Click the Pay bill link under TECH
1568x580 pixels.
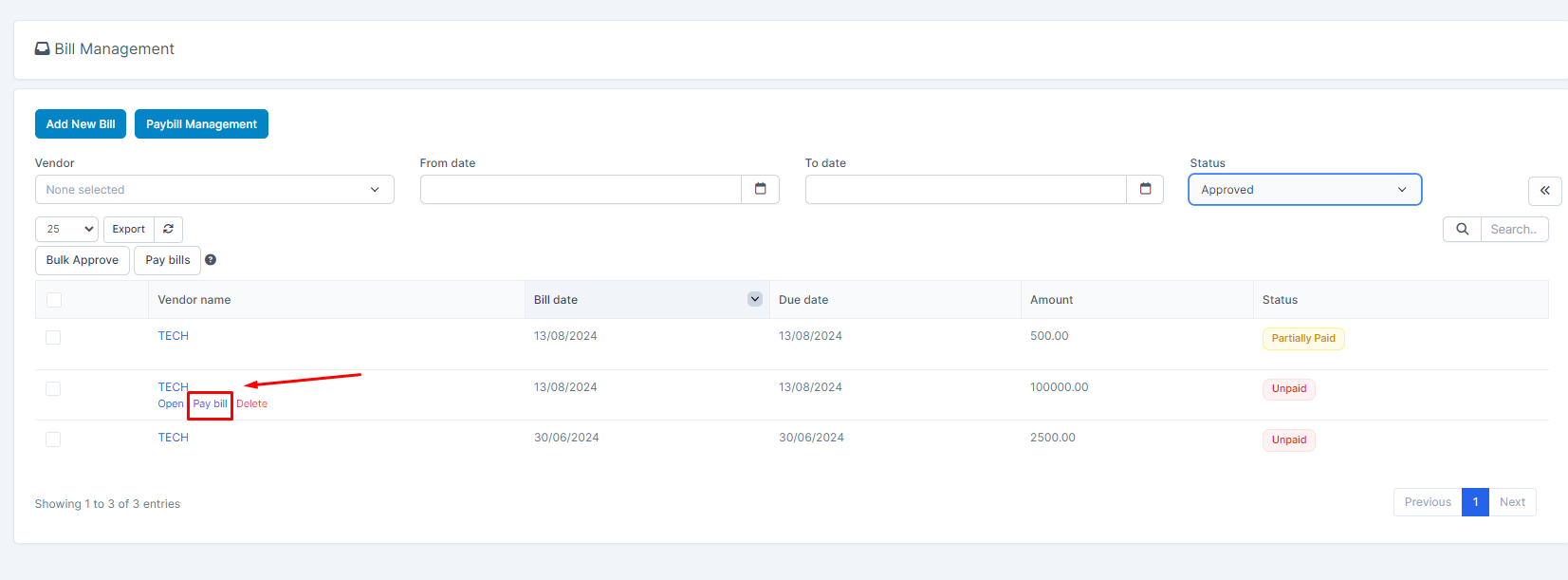click(210, 404)
